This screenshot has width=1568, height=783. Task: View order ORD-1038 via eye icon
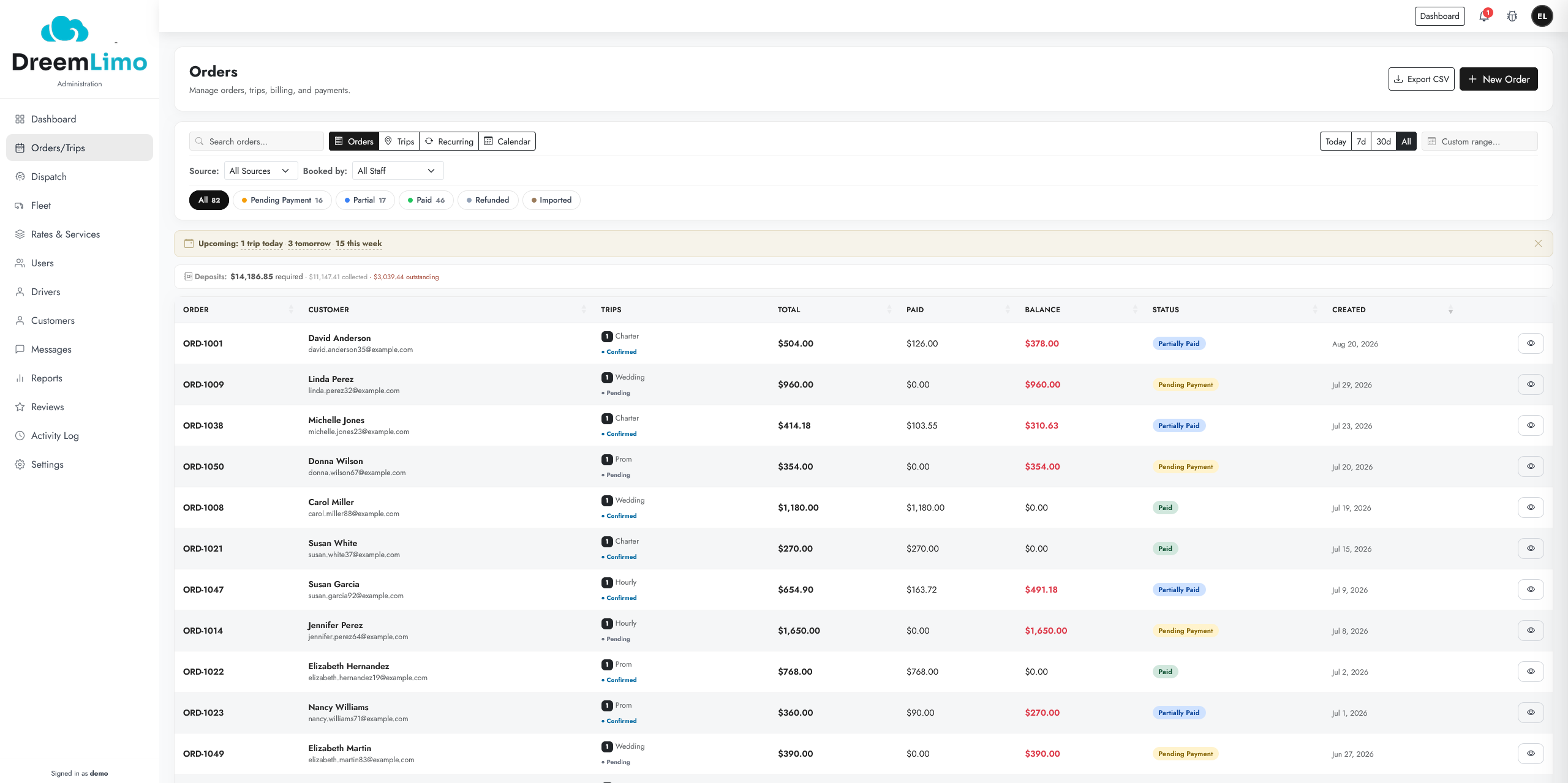click(1531, 425)
